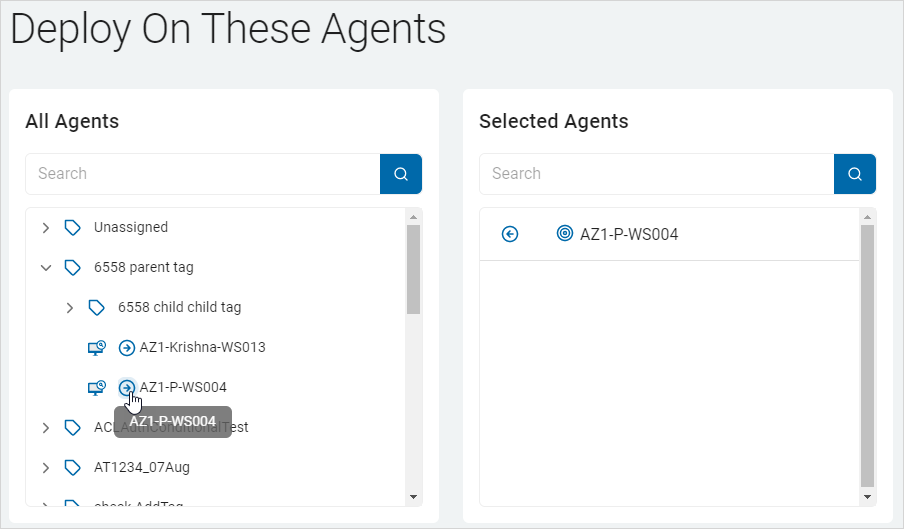The height and width of the screenshot is (529, 904).
Task: Remove AZ1-P-WS004 using the left arrow icon
Action: (x=510, y=234)
